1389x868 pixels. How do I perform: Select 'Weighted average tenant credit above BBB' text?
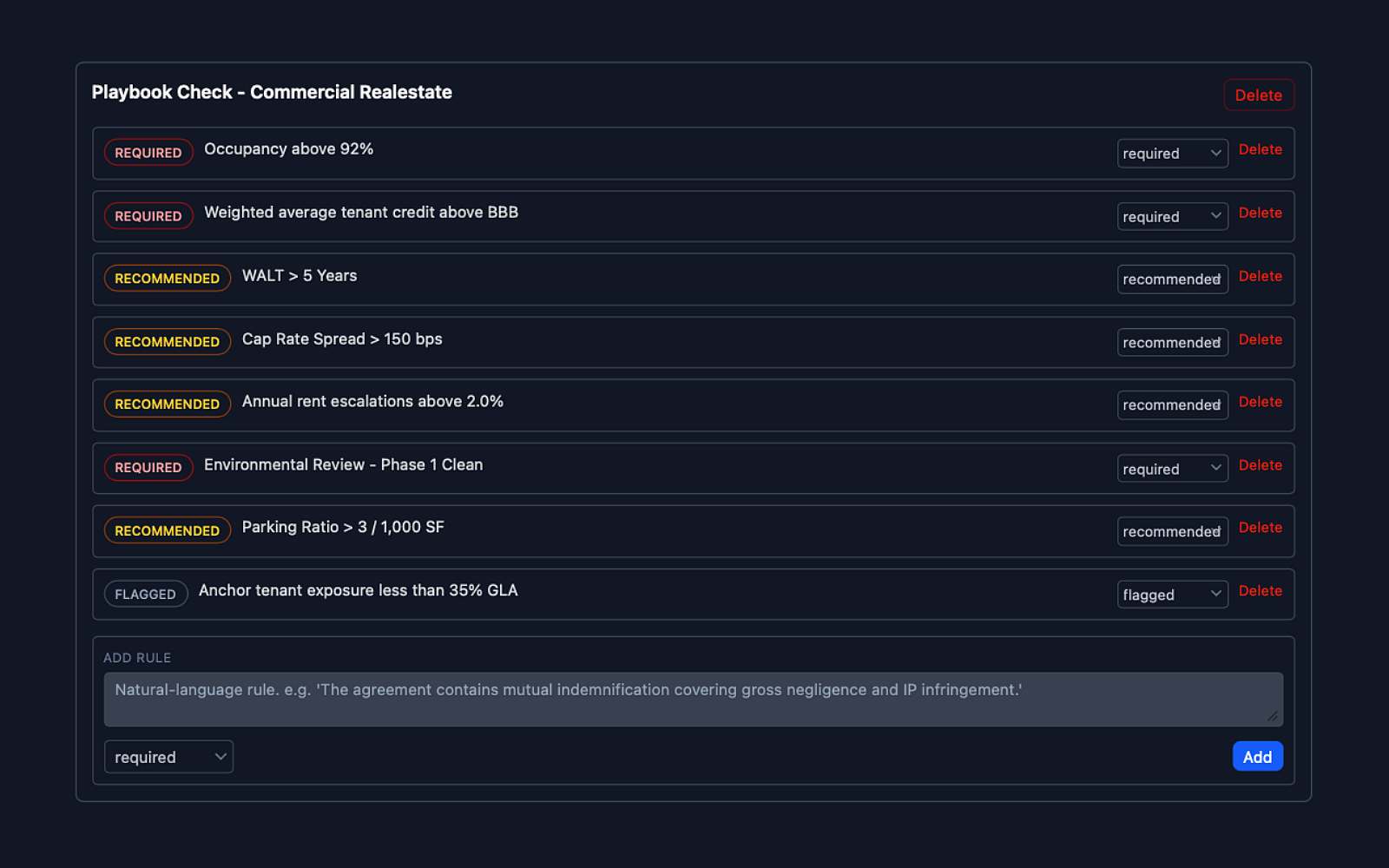coord(361,213)
